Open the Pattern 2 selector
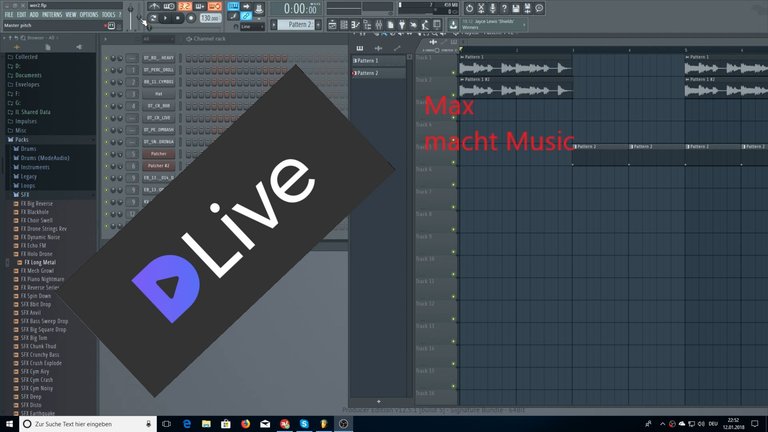Screen dimensions: 768x432 click(296, 24)
